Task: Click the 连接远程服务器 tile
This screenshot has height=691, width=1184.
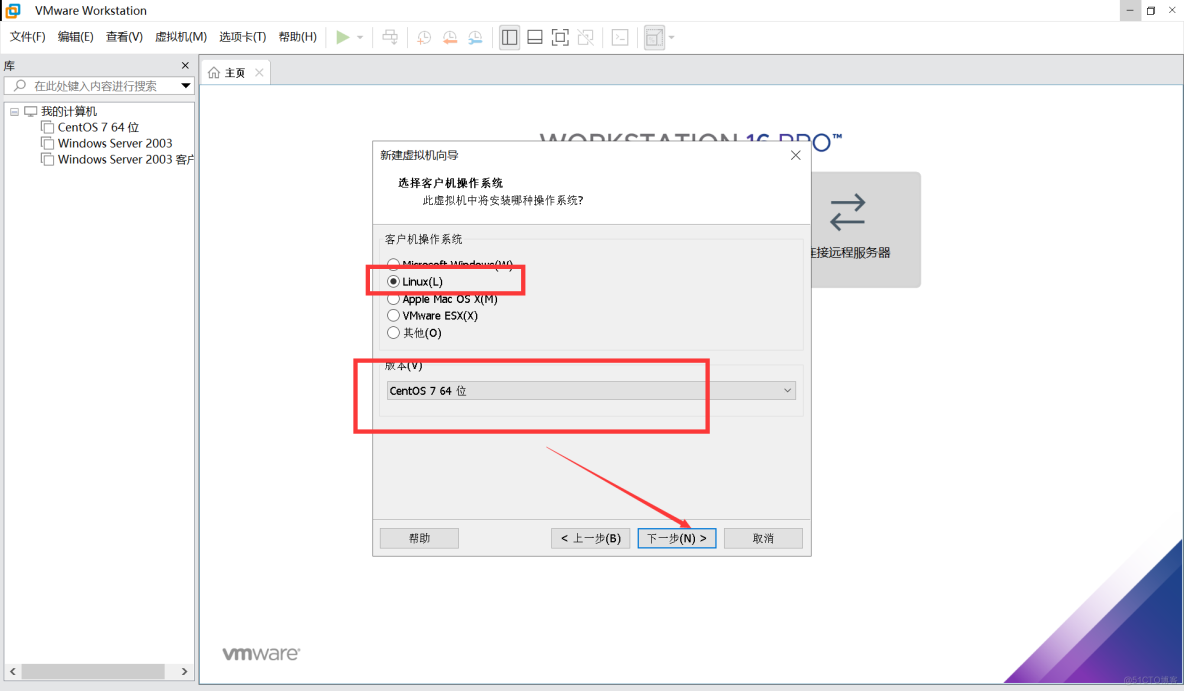Action: 865,230
